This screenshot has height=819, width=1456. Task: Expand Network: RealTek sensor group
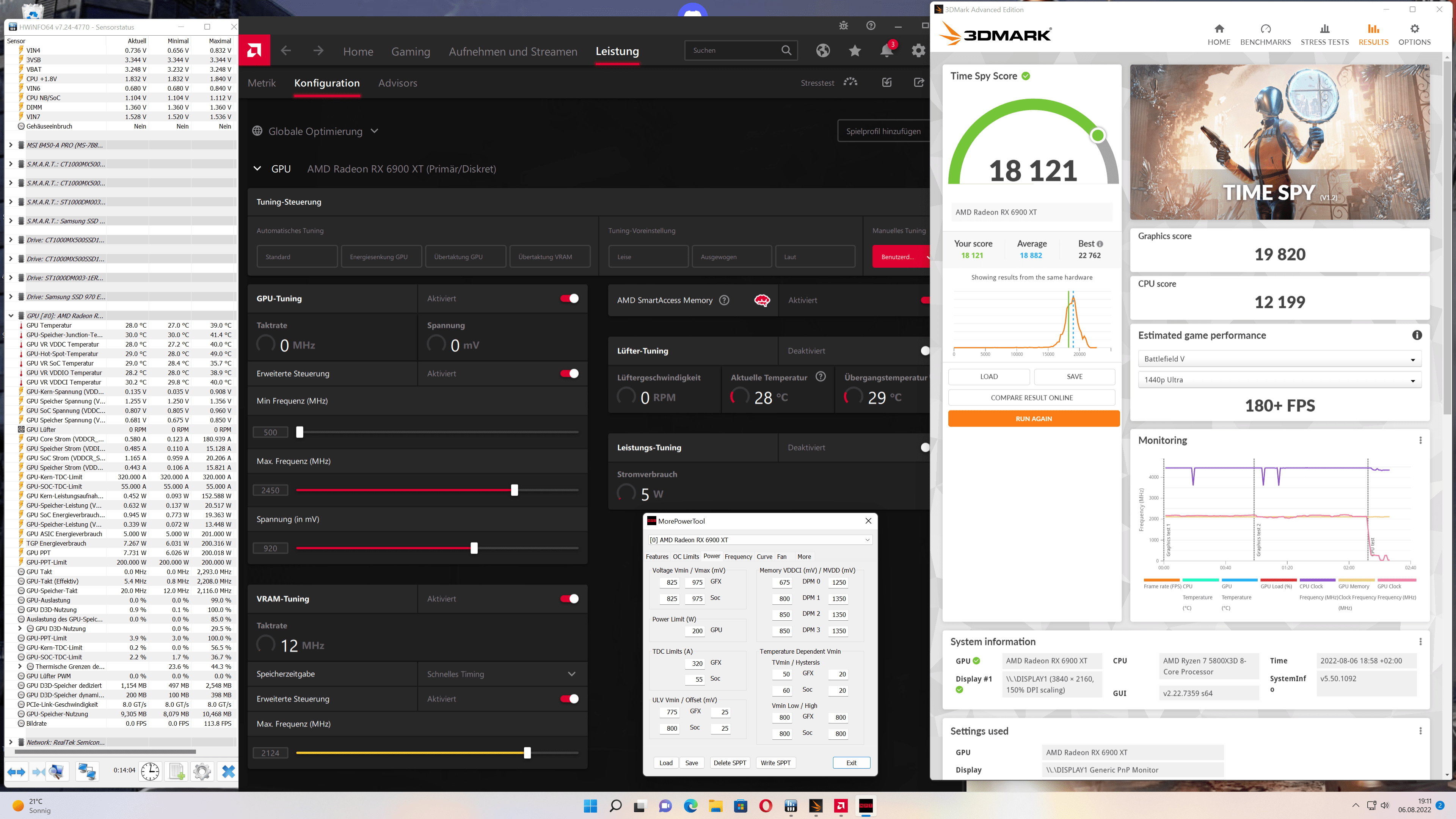10,742
